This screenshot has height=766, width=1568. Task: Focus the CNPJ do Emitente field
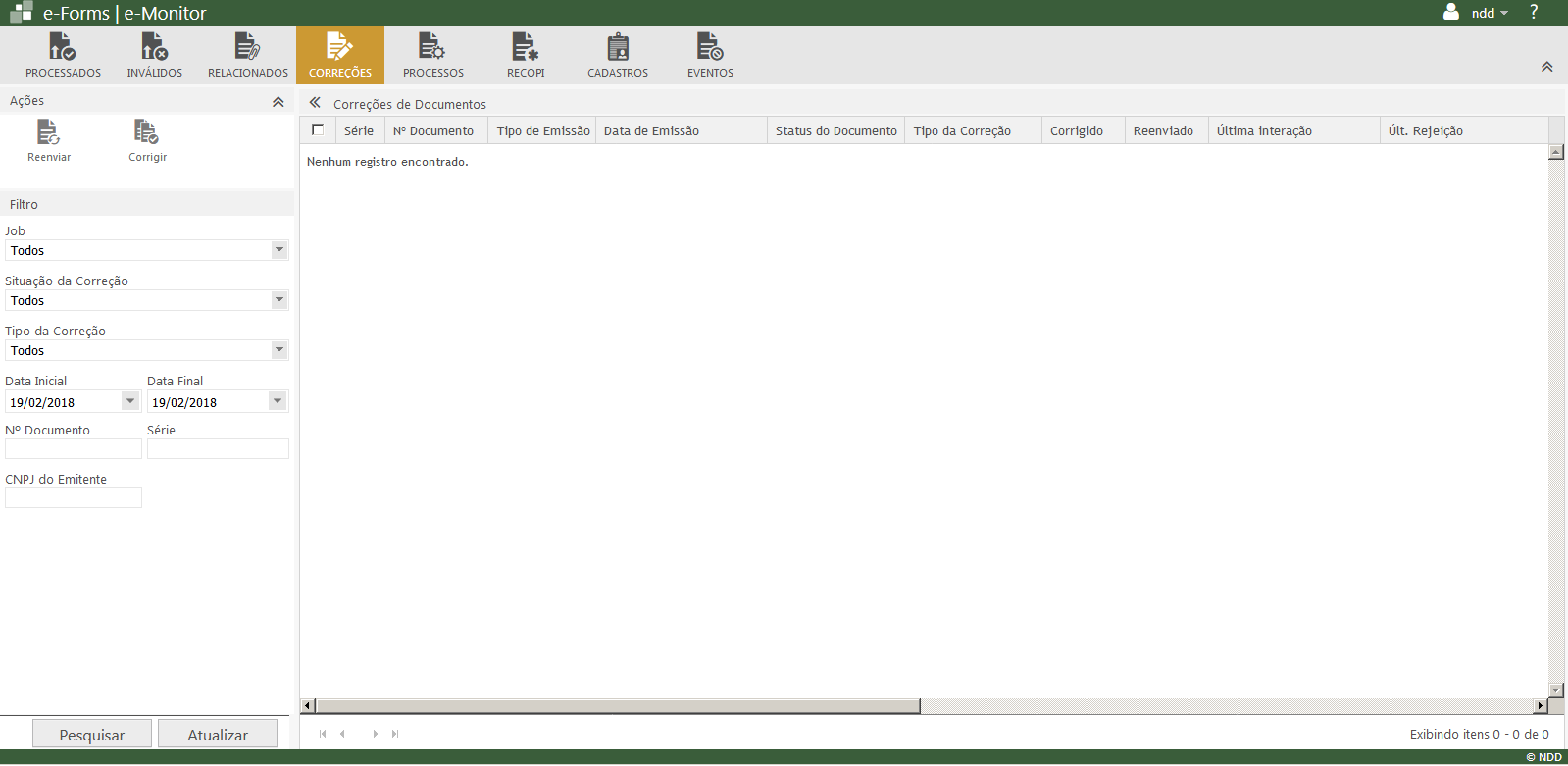pyautogui.click(x=74, y=498)
